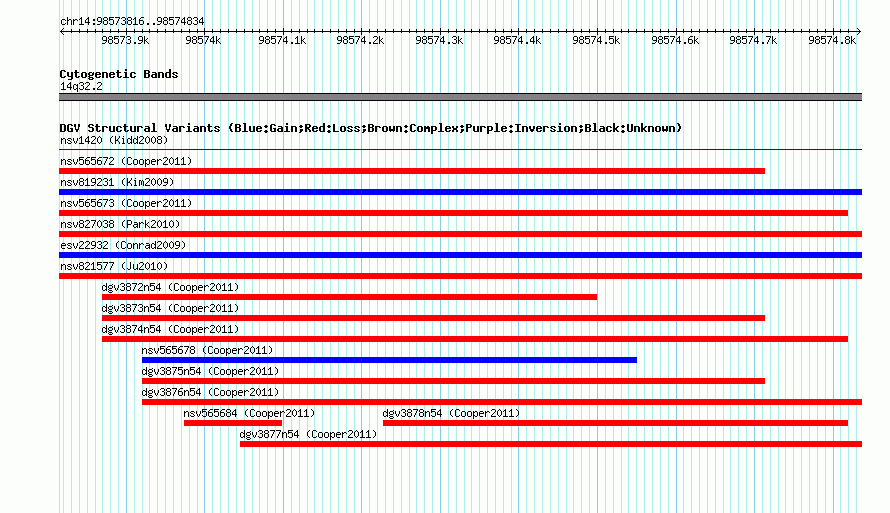Click the 14q32.2 band label
This screenshot has height=513, width=890.
(x=81, y=86)
